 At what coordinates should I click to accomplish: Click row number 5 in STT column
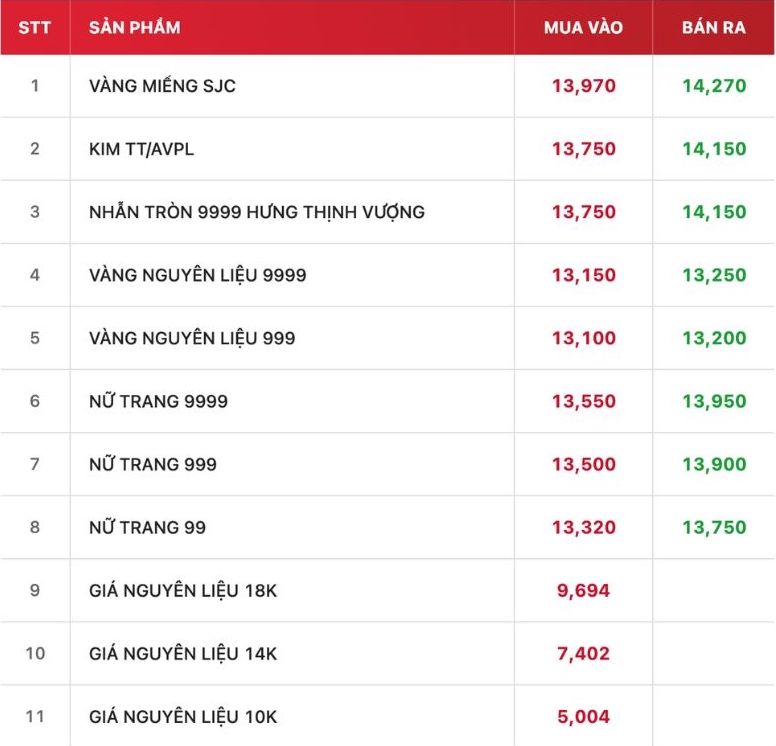coord(35,338)
